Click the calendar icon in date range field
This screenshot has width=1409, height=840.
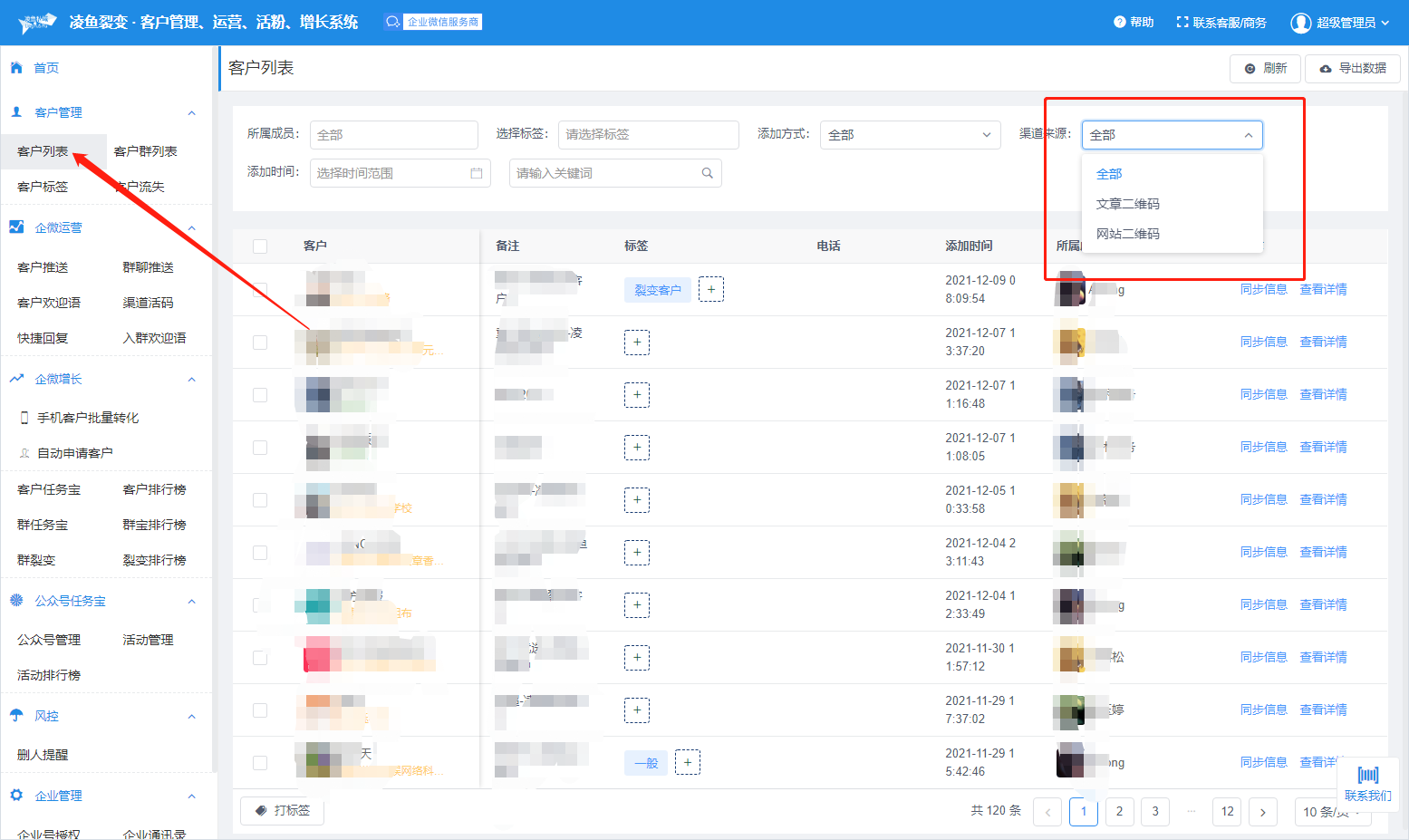pyautogui.click(x=477, y=173)
